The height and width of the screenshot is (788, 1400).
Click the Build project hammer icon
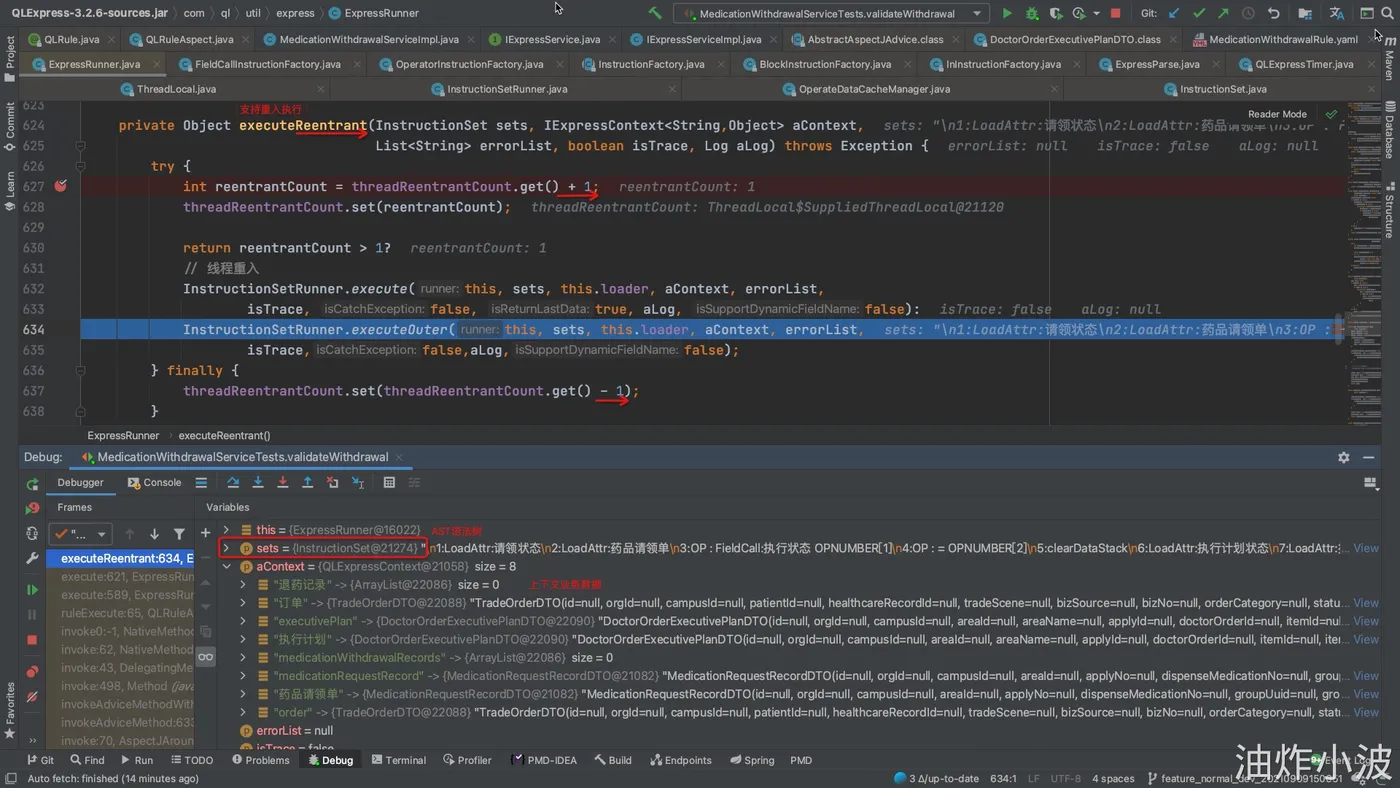click(655, 14)
